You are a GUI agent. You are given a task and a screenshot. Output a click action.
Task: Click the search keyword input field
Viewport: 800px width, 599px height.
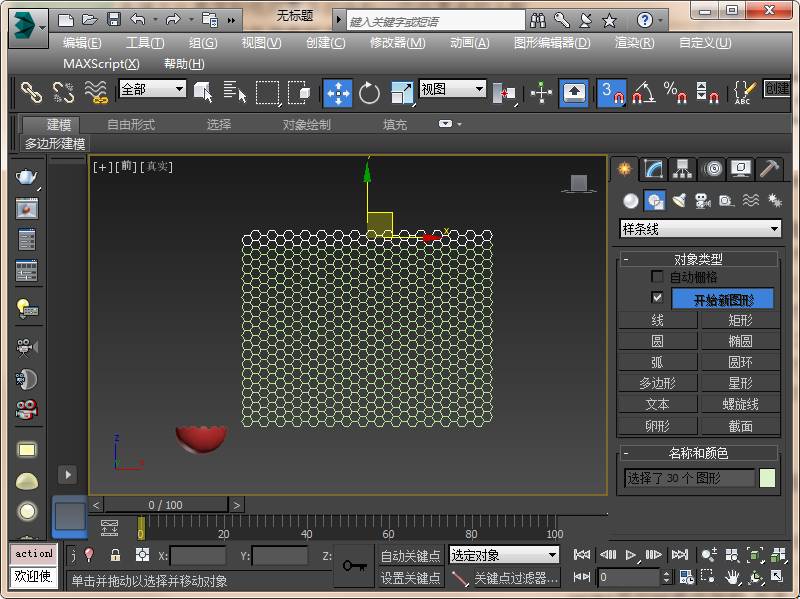pyautogui.click(x=436, y=21)
